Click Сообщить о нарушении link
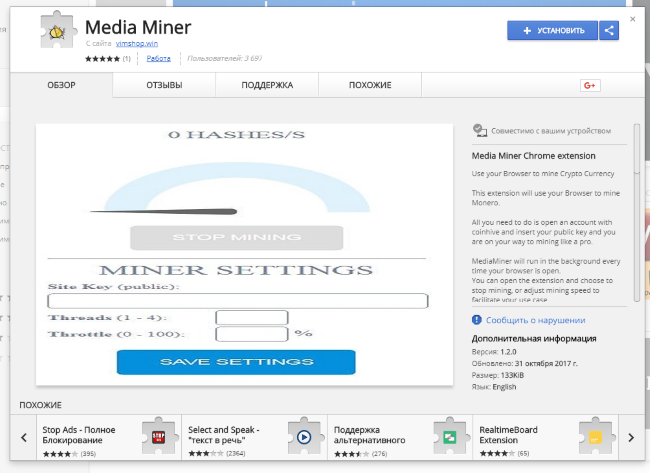Viewport: 650px width, 473px height. coord(535,320)
